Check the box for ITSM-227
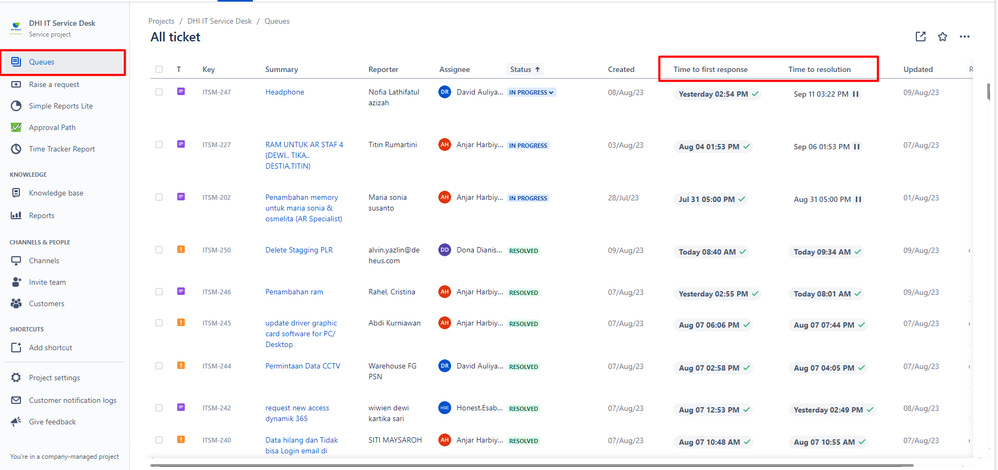The width and height of the screenshot is (998, 470). pos(159,145)
